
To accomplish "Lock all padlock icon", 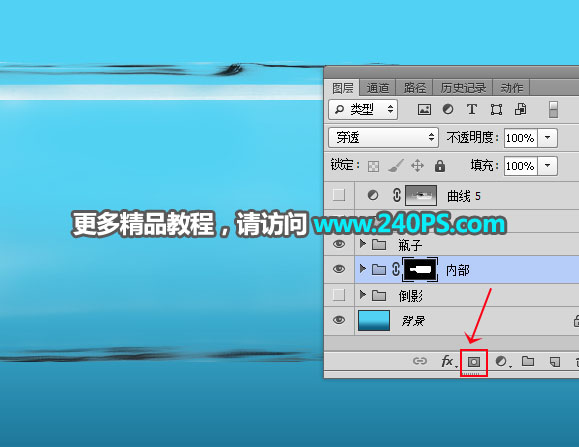I will (x=439, y=166).
